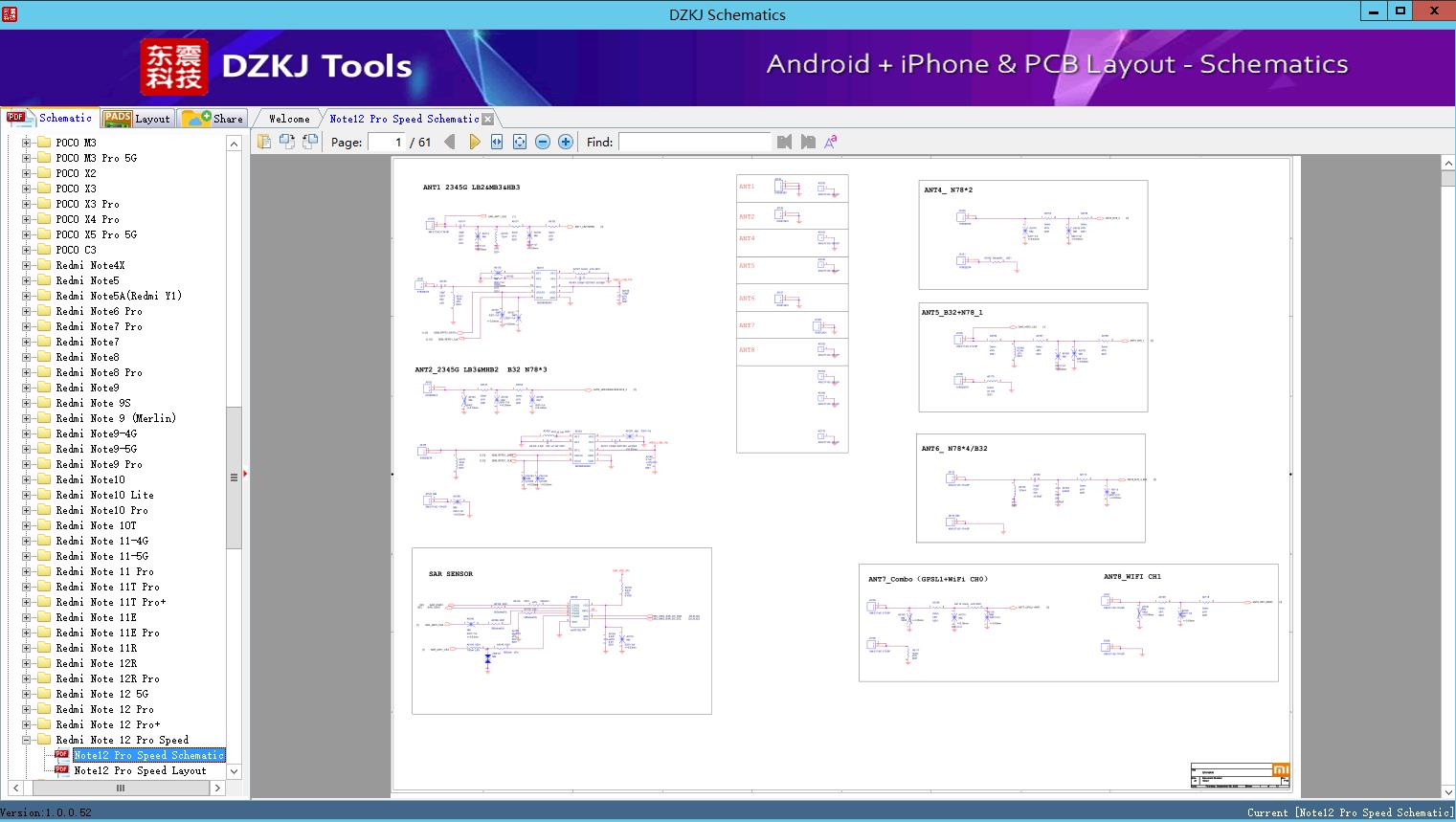Click the tree horizontal scroll right arrow
The width and height of the screenshot is (1456, 822).
(217, 788)
